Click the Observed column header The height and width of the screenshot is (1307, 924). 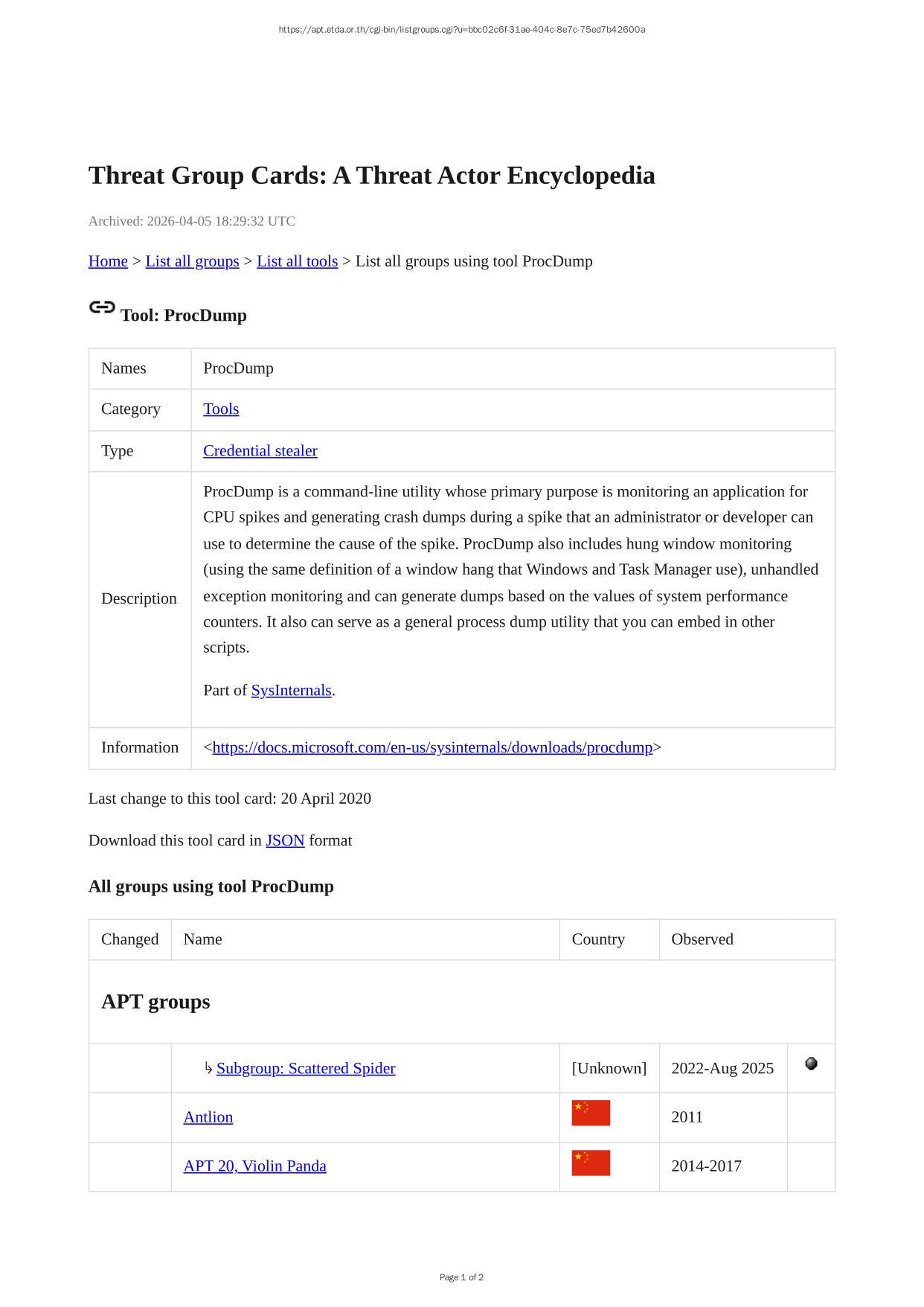pos(702,939)
